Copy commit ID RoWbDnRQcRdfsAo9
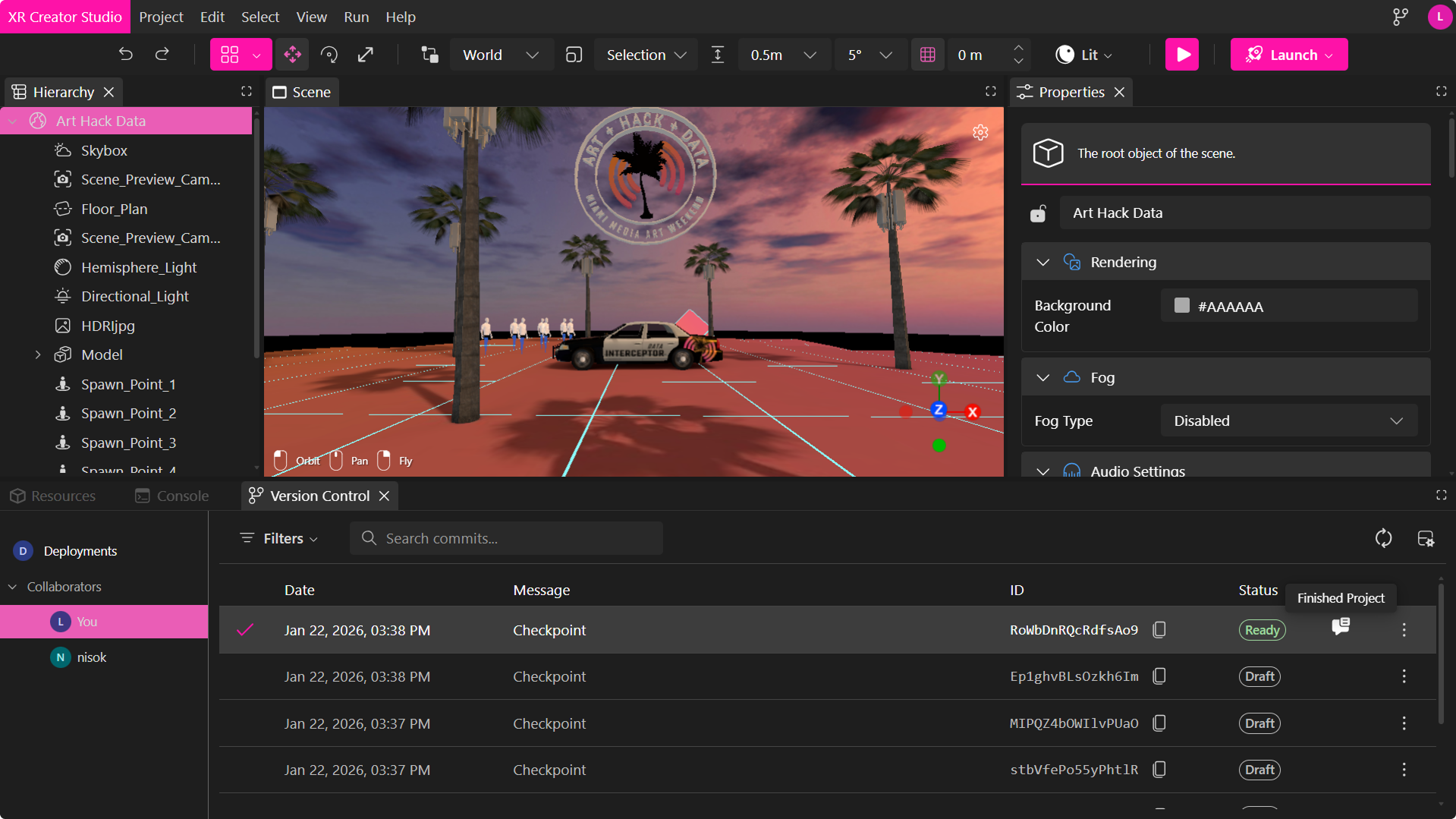This screenshot has height=819, width=1456. click(x=1159, y=630)
